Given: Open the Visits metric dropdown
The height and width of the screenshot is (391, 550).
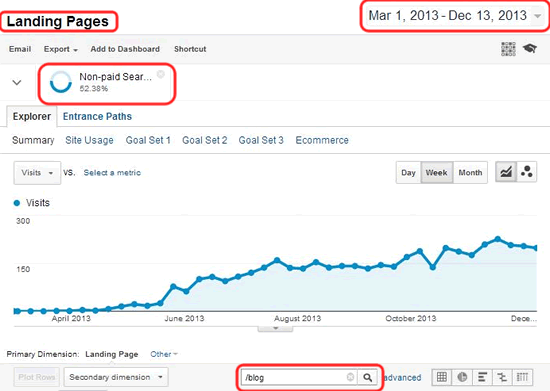Looking at the screenshot, I should coord(37,173).
